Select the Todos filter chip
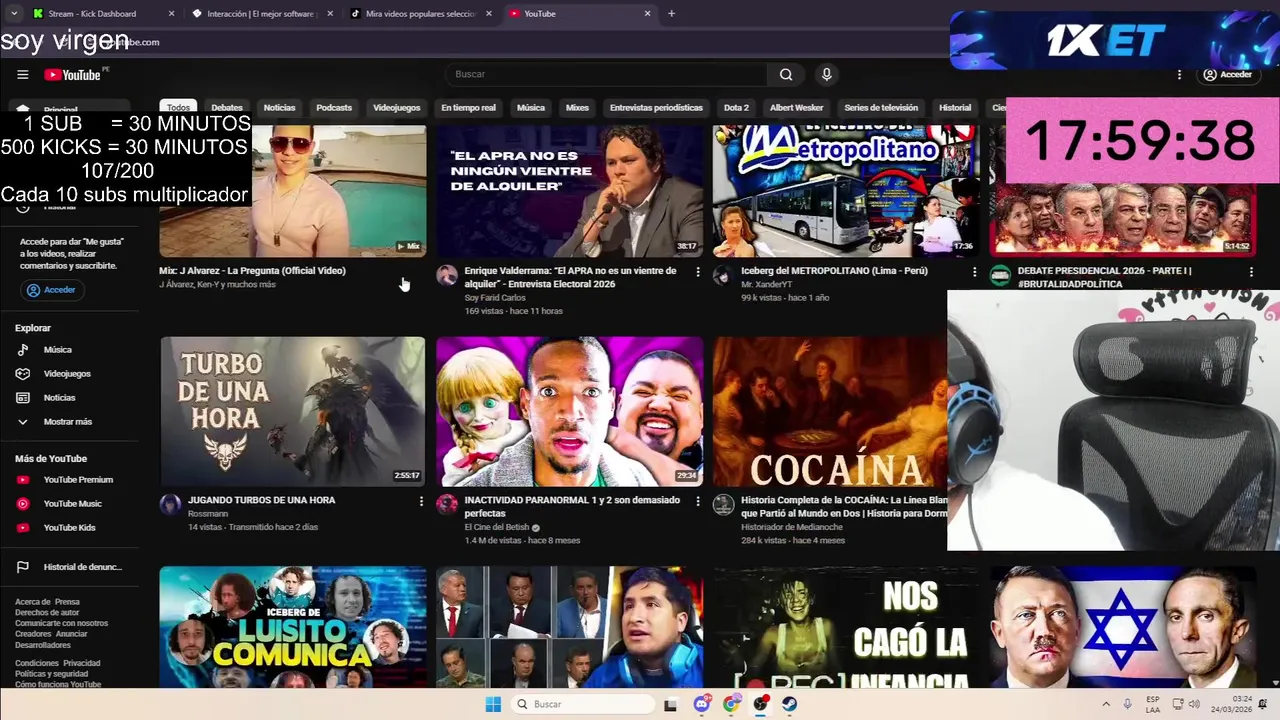 (178, 107)
